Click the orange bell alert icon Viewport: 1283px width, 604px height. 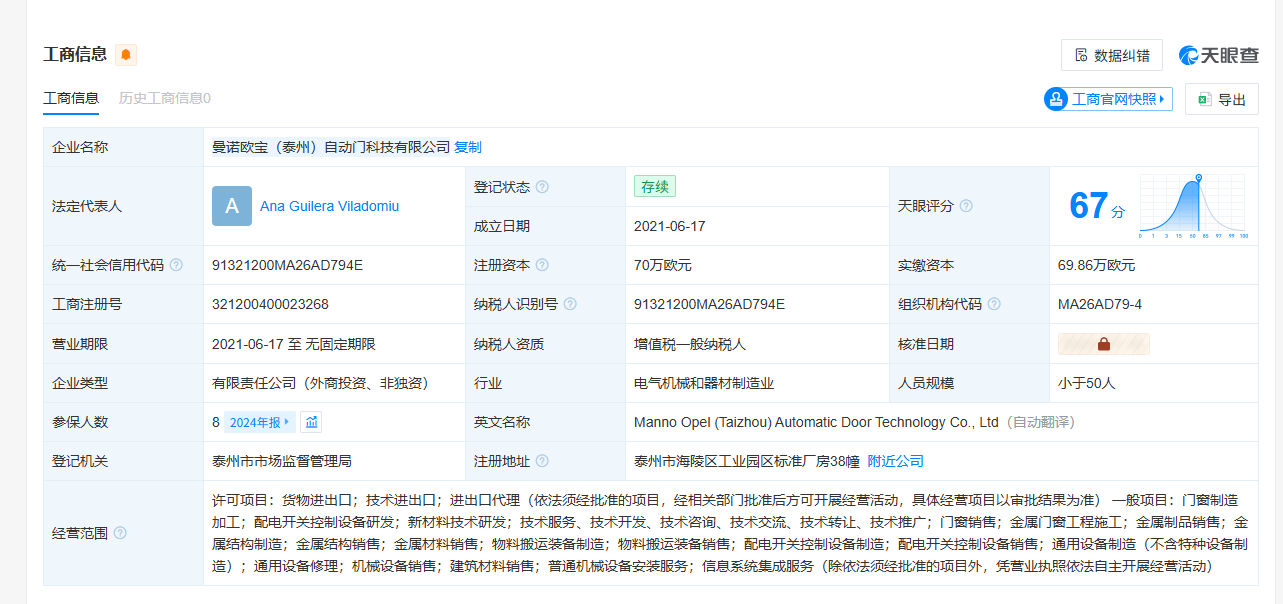click(126, 55)
